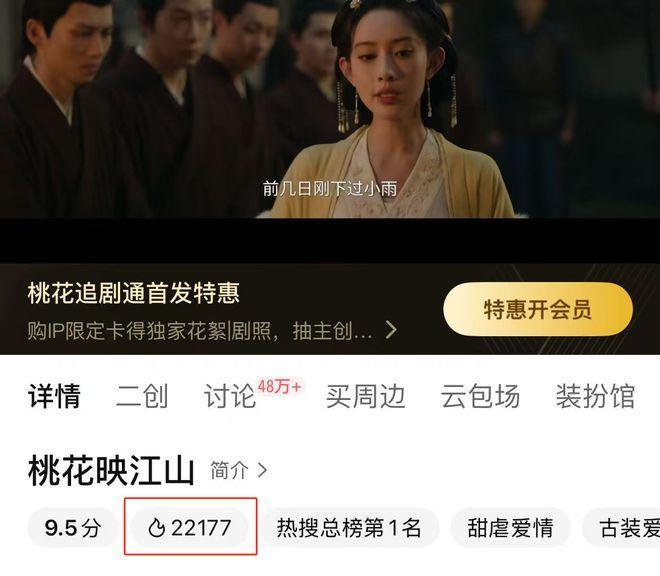Screen dimensions: 660x576
Task: Tap the flame heat icon beside 22177
Action: [x=157, y=527]
